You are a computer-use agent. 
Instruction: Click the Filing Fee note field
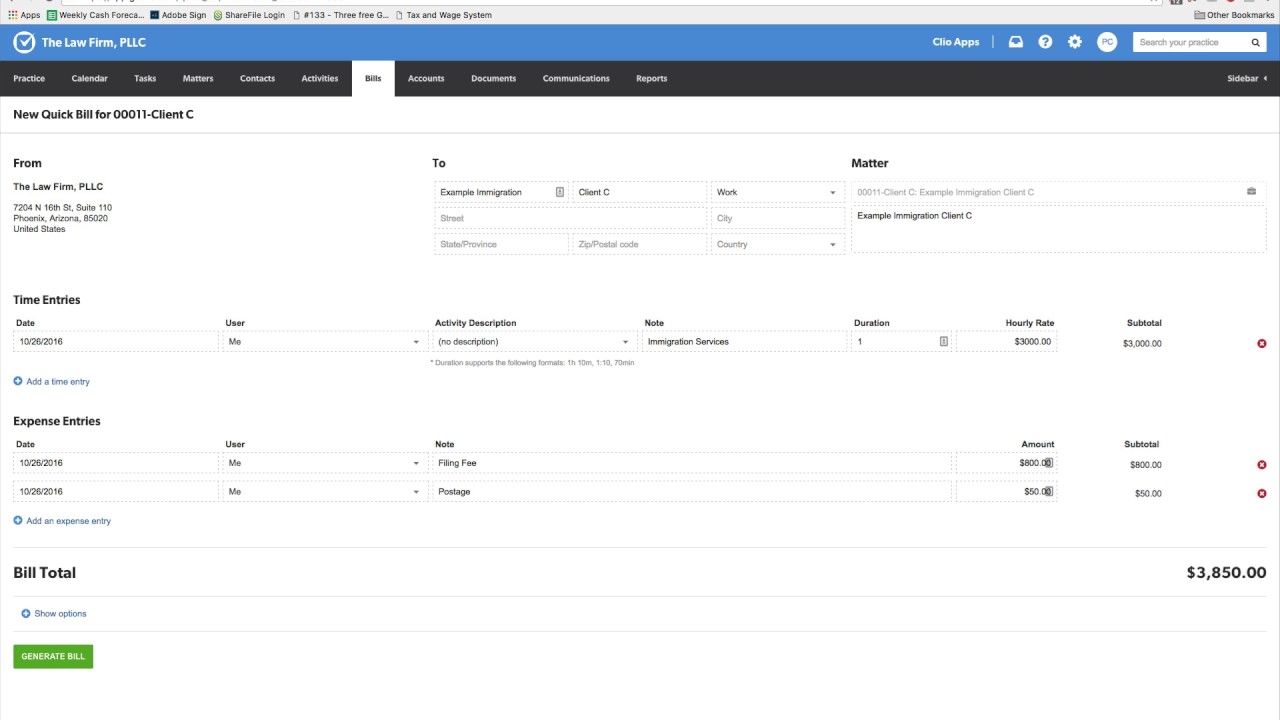(692, 463)
